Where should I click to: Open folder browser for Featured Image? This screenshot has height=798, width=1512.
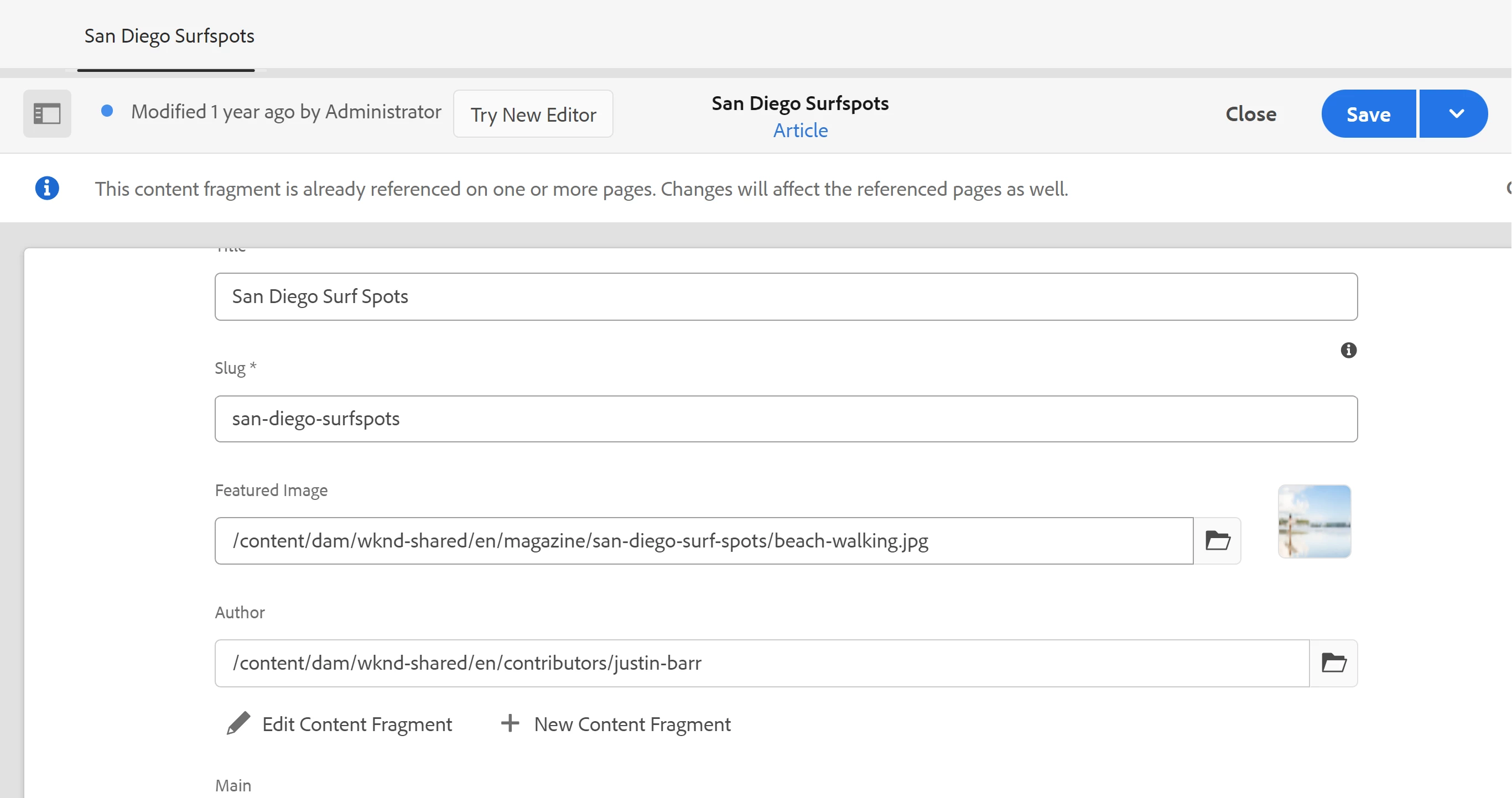pos(1217,540)
